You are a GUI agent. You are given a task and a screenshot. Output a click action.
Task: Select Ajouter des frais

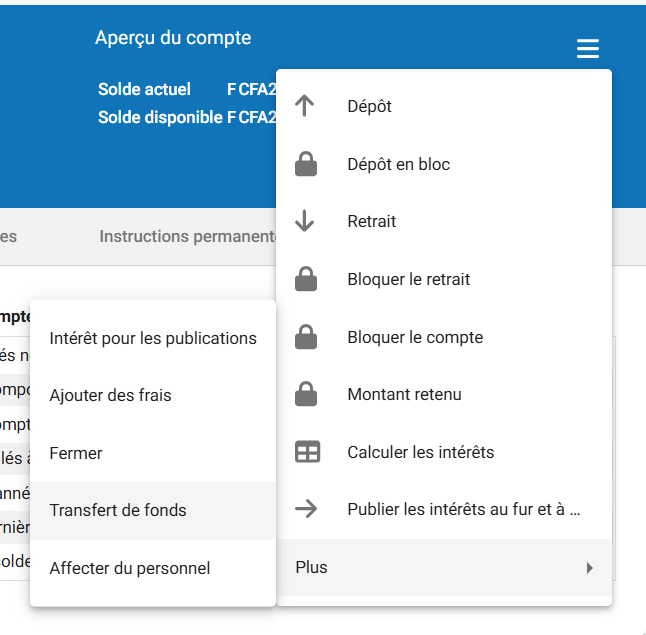pos(110,395)
